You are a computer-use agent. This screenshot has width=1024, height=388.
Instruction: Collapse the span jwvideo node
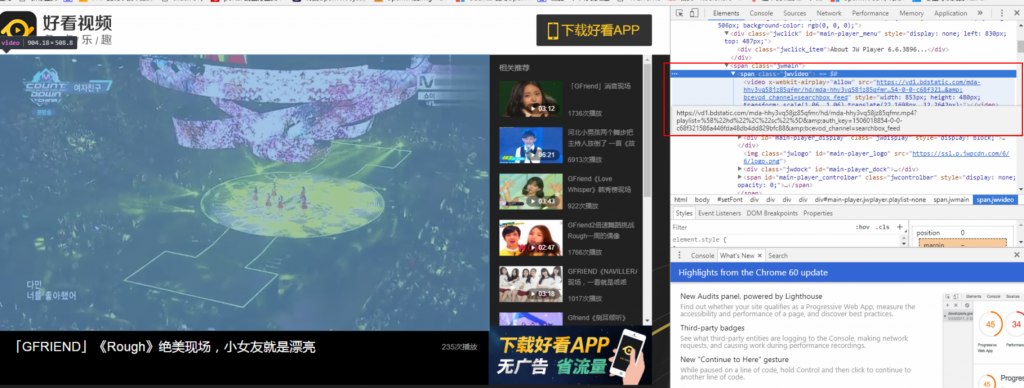(x=733, y=74)
